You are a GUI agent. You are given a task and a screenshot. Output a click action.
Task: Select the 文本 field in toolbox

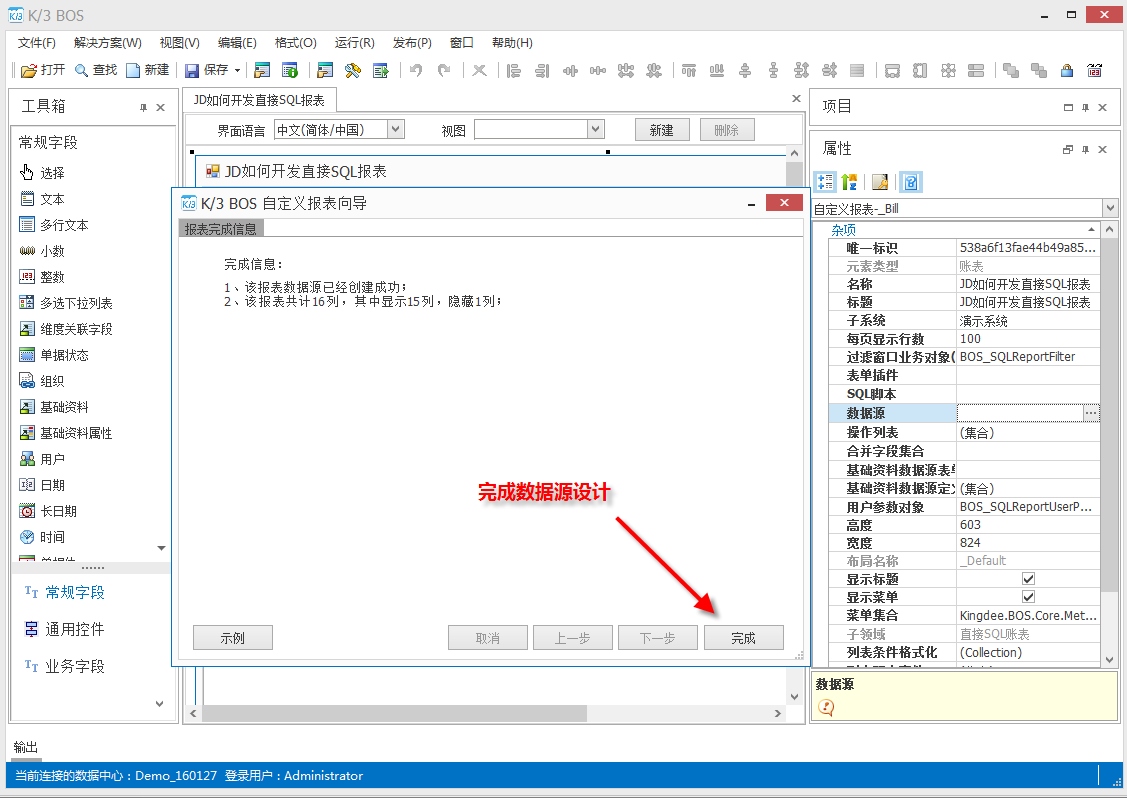(x=43, y=198)
